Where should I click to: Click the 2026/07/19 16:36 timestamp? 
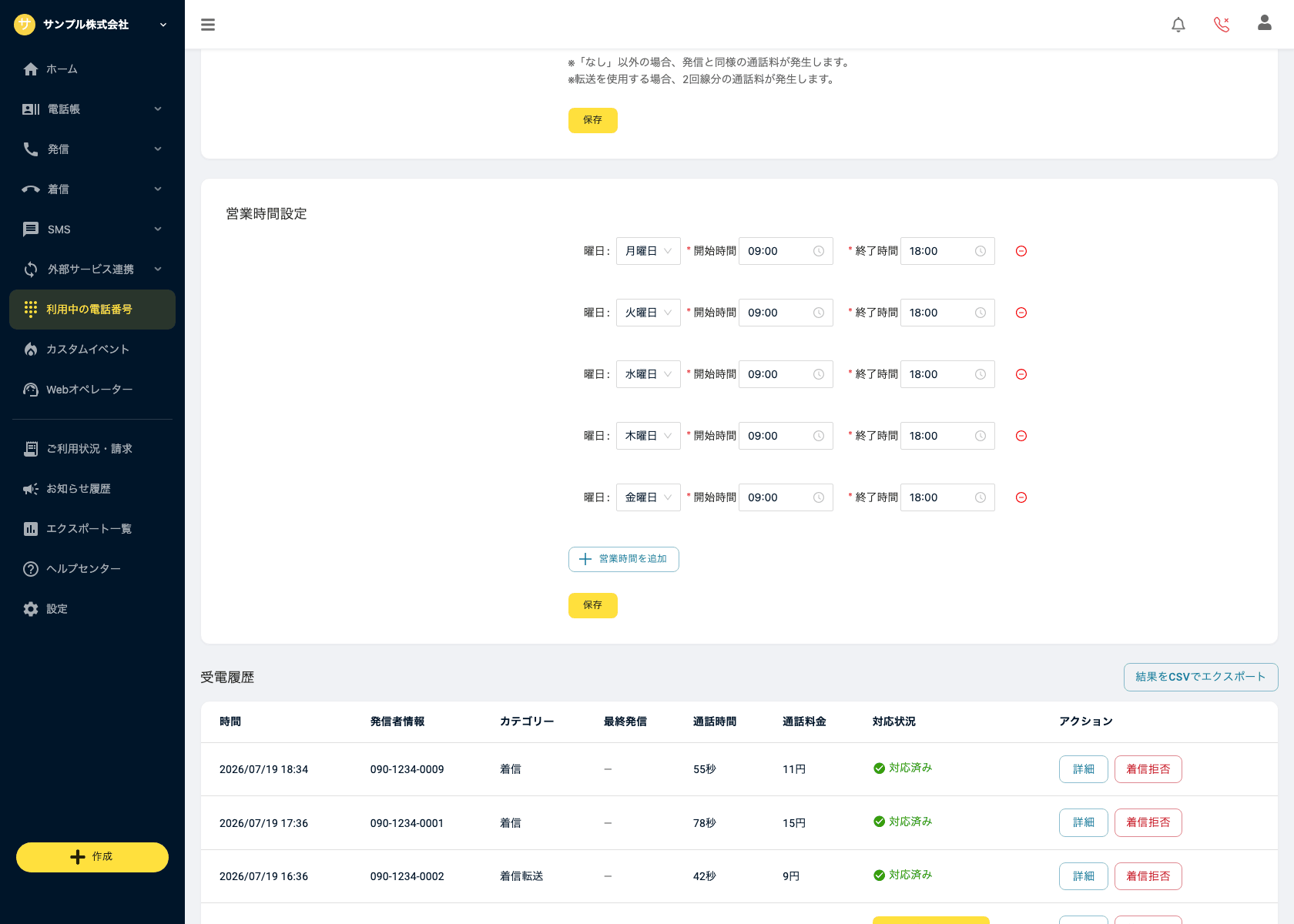[x=263, y=876]
